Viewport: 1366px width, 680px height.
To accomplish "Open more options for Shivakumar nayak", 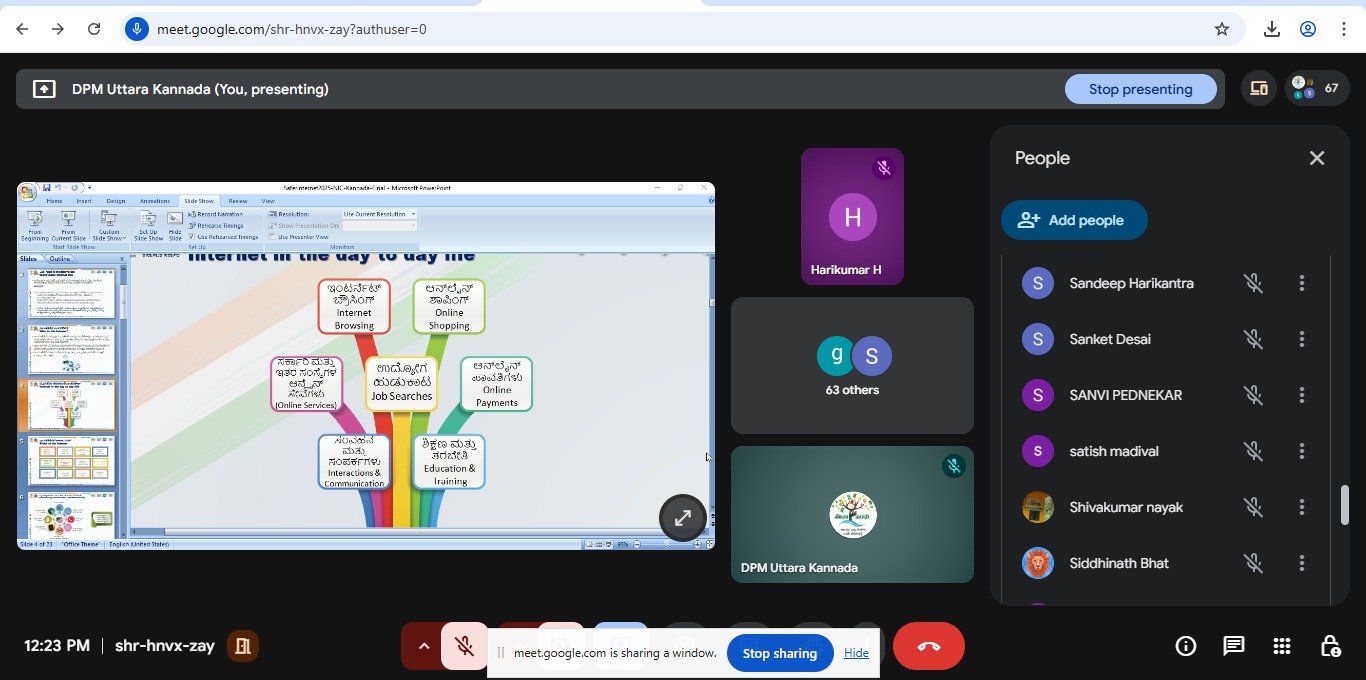I will [x=1301, y=507].
